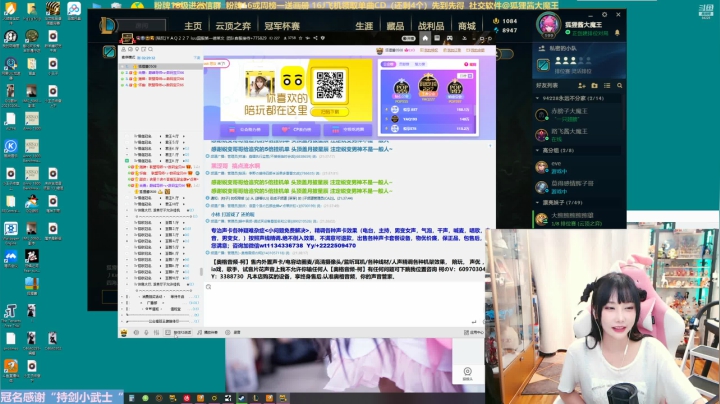The image size is (720, 404).
Task: Click the star favorite icon in YY title bar
Action: (301, 38)
